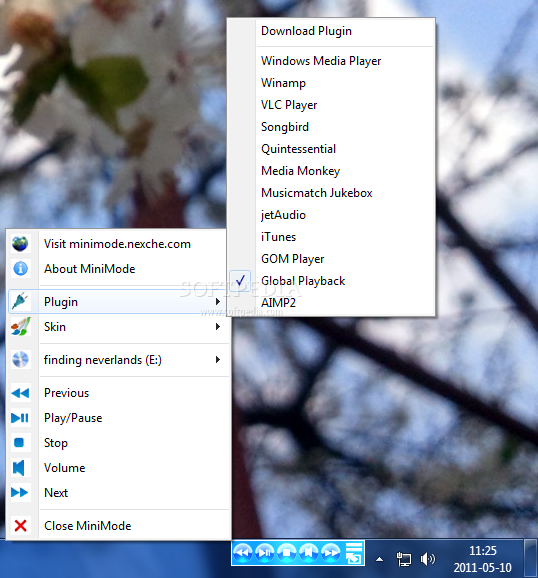Image resolution: width=538 pixels, height=578 pixels.
Task: Choose Next from the context menu
Action: 118,492
